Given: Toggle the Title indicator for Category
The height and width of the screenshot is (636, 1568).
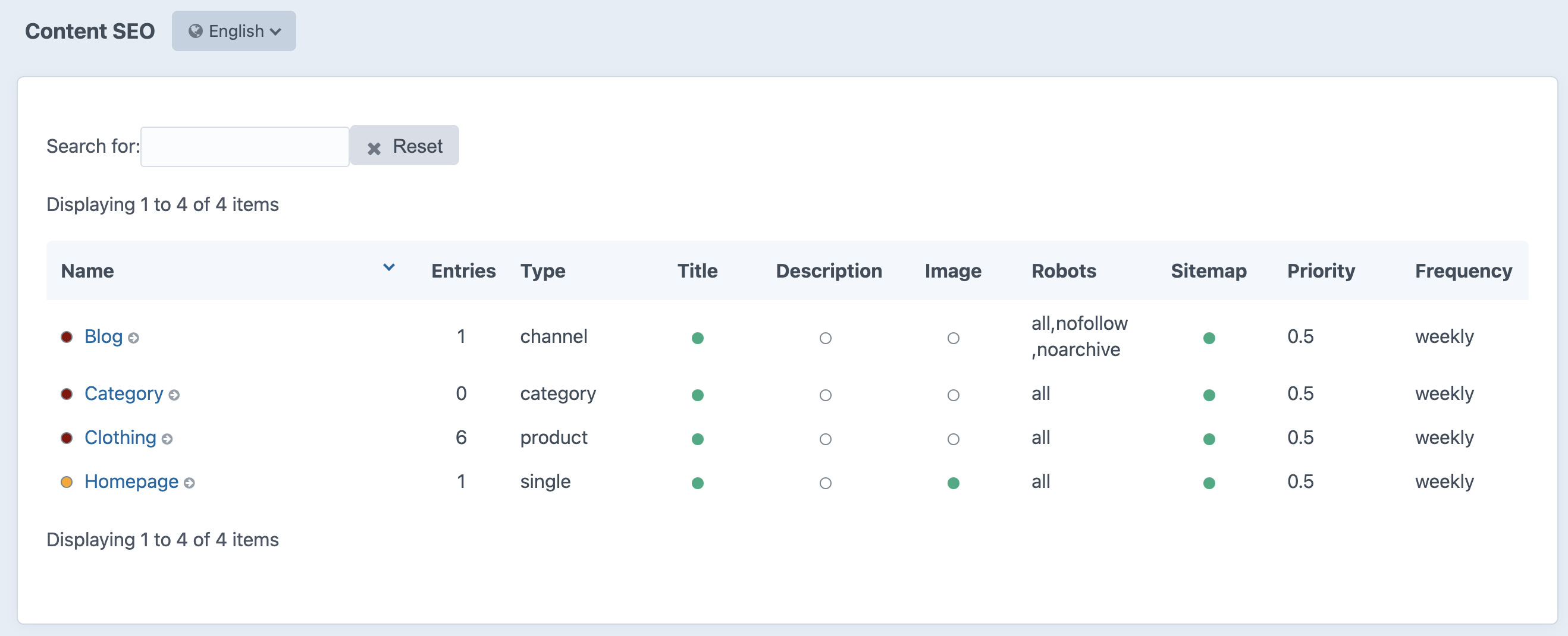Looking at the screenshot, I should pyautogui.click(x=698, y=395).
